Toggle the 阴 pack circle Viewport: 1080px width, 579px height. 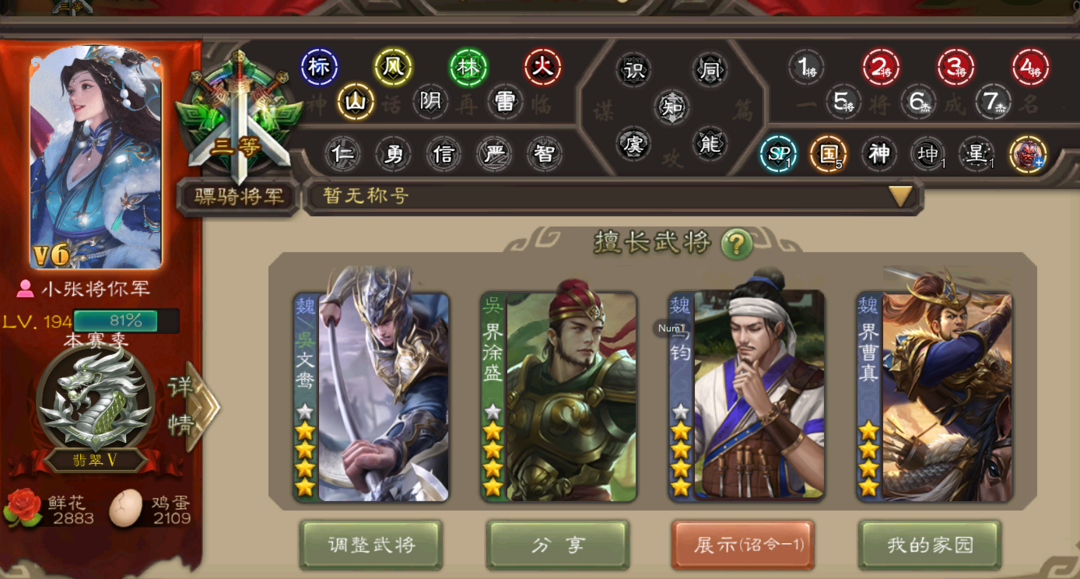430,103
